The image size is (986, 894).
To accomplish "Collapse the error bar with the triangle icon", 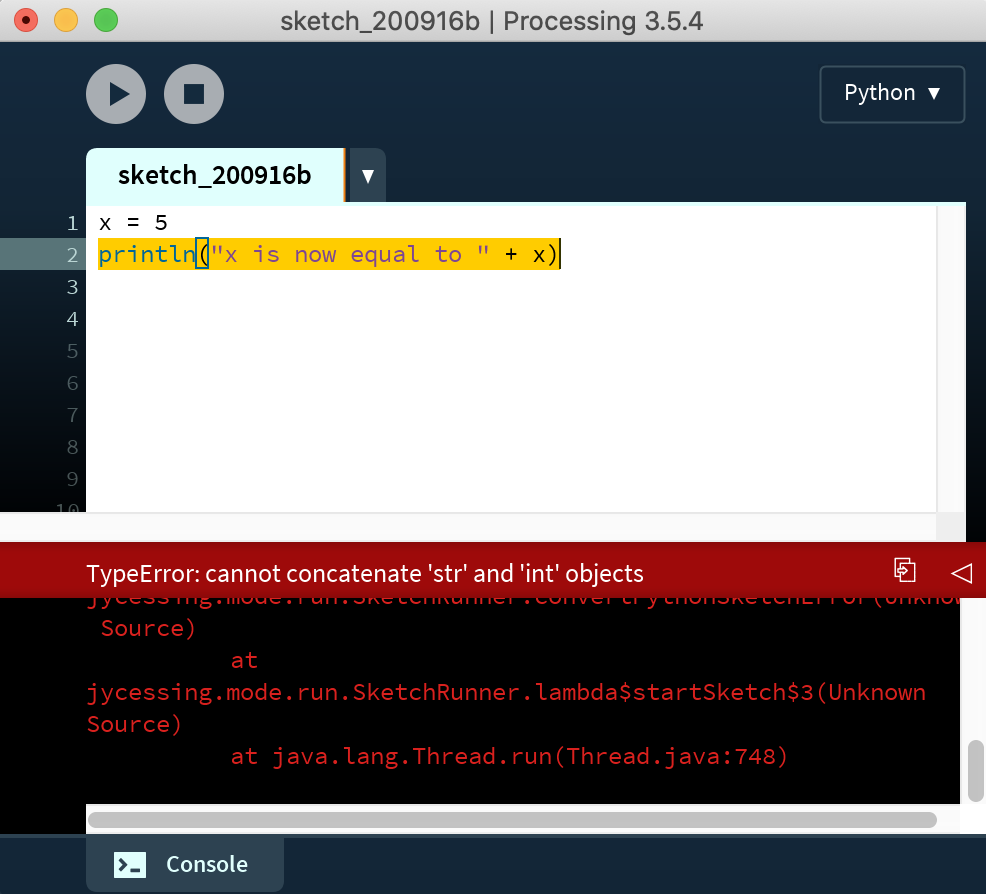I will coord(961,572).
